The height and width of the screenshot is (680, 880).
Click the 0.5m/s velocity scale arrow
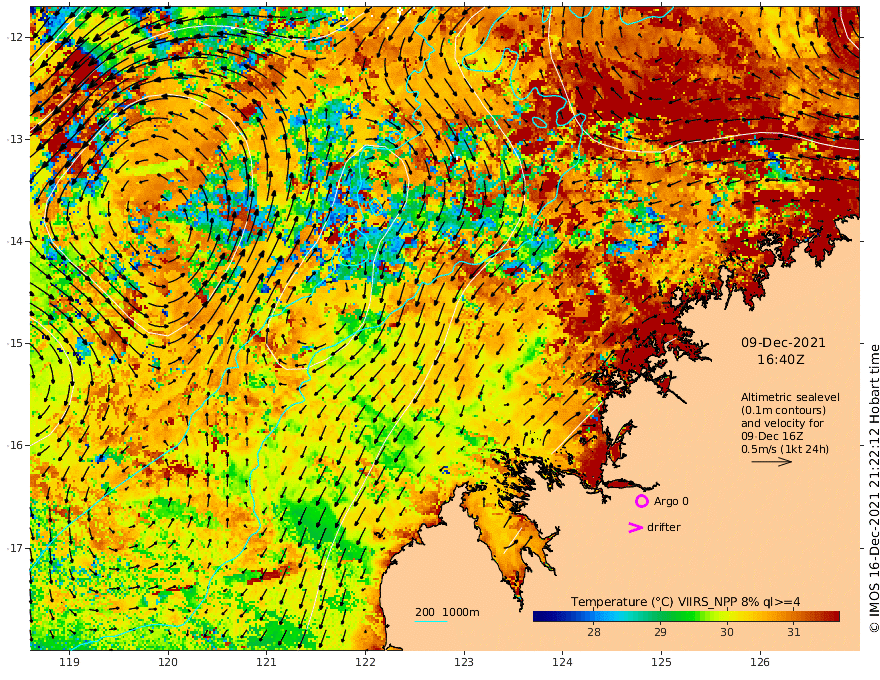point(771,462)
